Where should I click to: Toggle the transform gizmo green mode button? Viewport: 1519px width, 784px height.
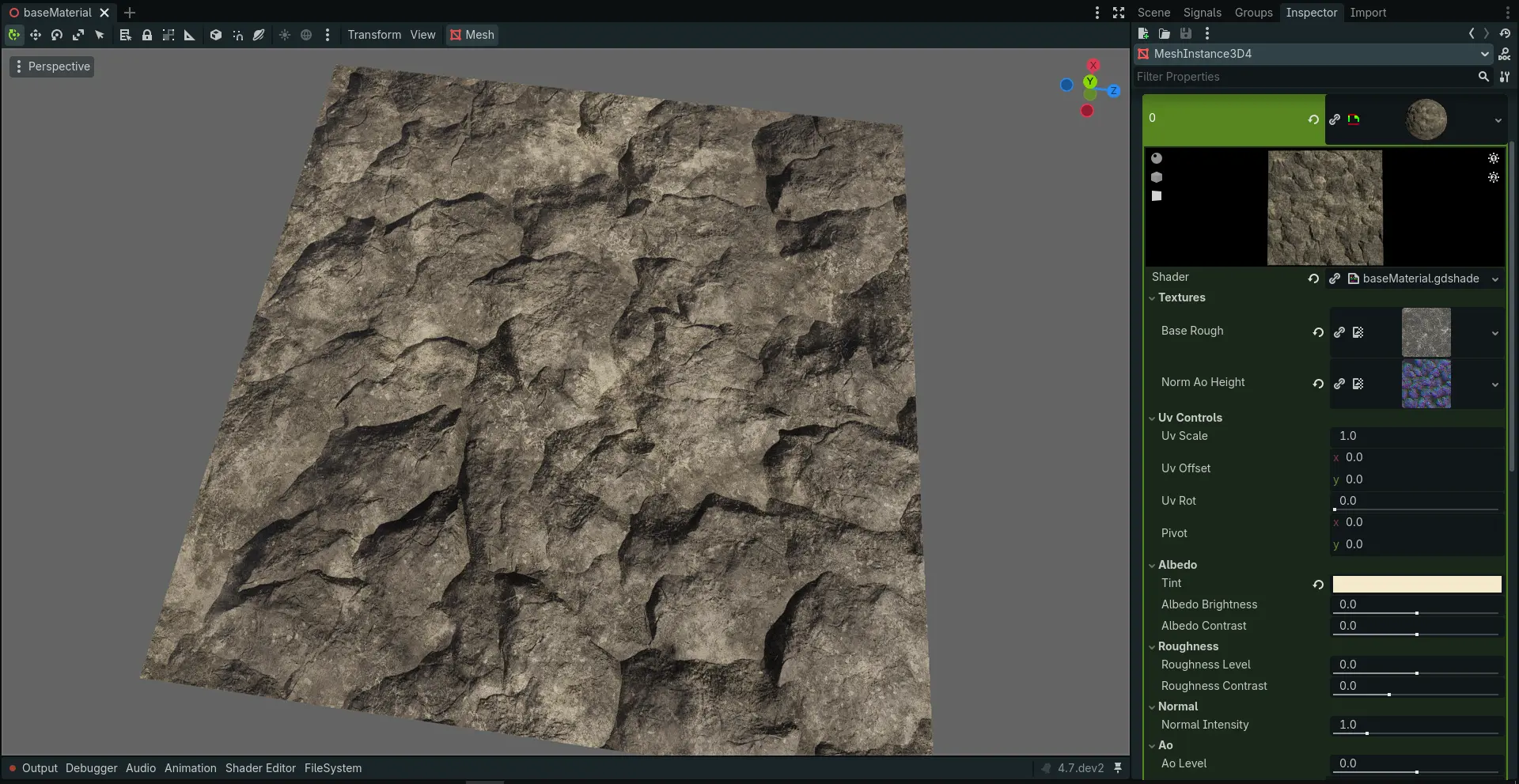tap(14, 35)
